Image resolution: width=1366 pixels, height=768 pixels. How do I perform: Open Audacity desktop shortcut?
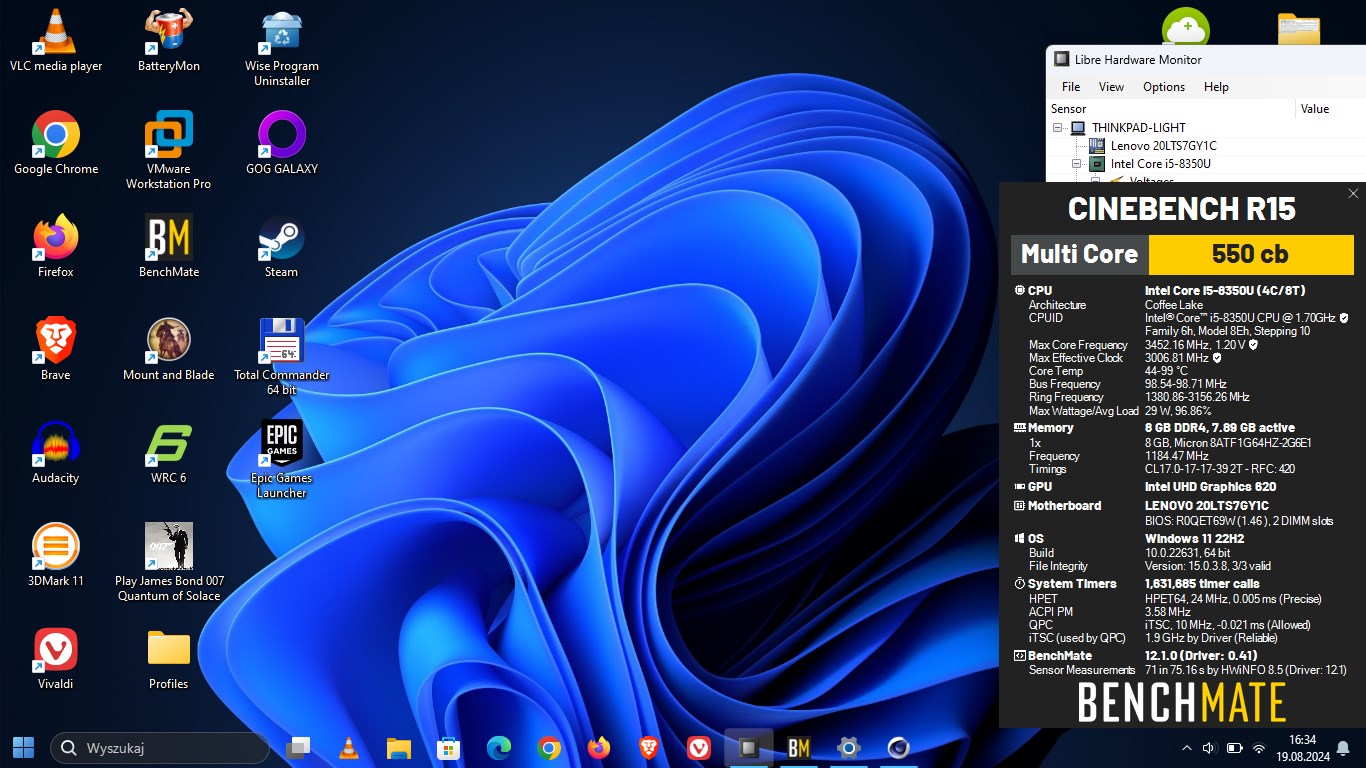pos(56,452)
